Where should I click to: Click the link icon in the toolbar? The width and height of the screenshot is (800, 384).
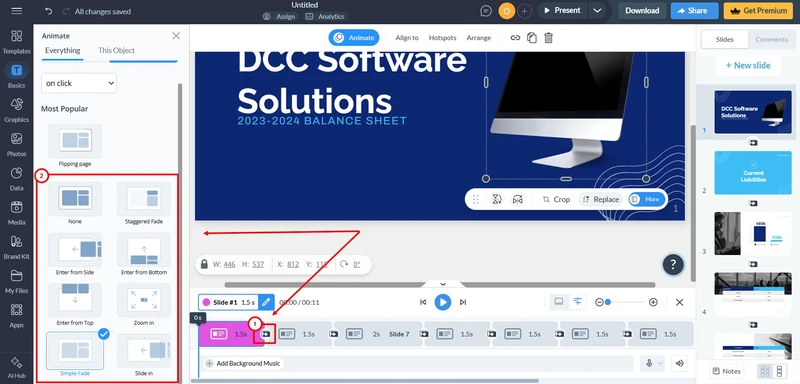515,38
